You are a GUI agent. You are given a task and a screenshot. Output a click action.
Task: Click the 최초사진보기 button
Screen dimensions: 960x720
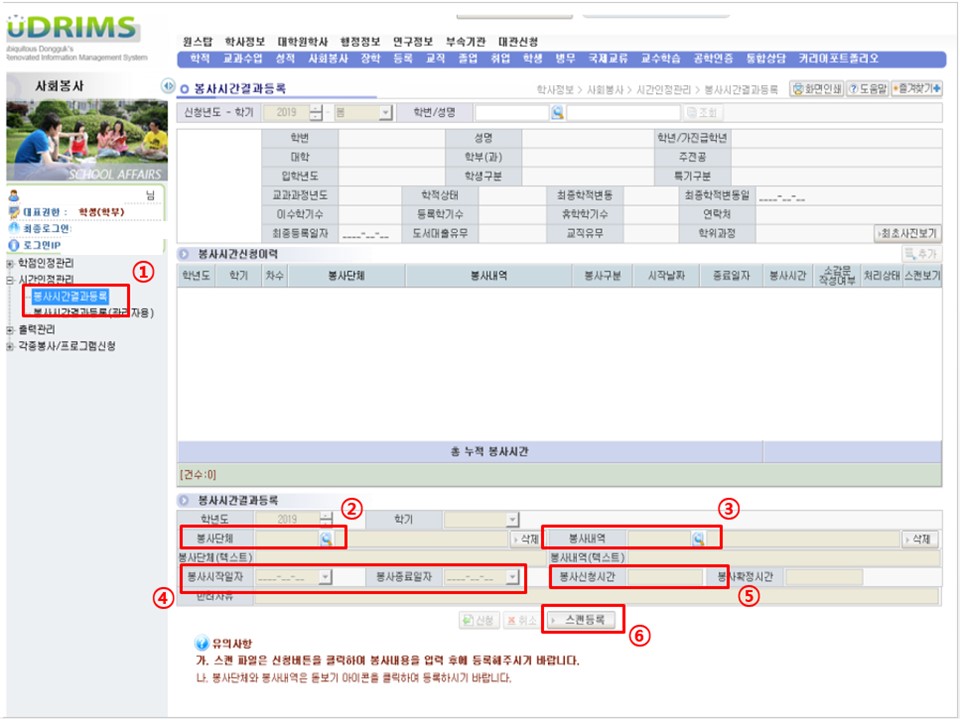coord(907,232)
